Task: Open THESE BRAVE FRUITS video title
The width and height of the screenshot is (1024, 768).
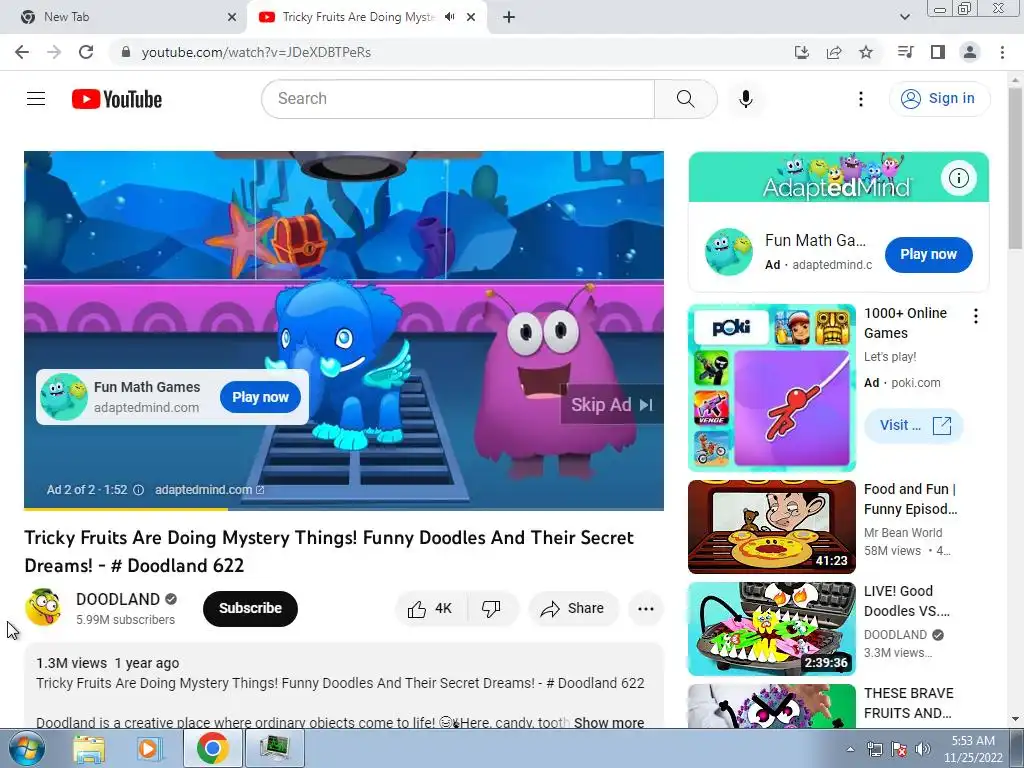Action: (908, 703)
